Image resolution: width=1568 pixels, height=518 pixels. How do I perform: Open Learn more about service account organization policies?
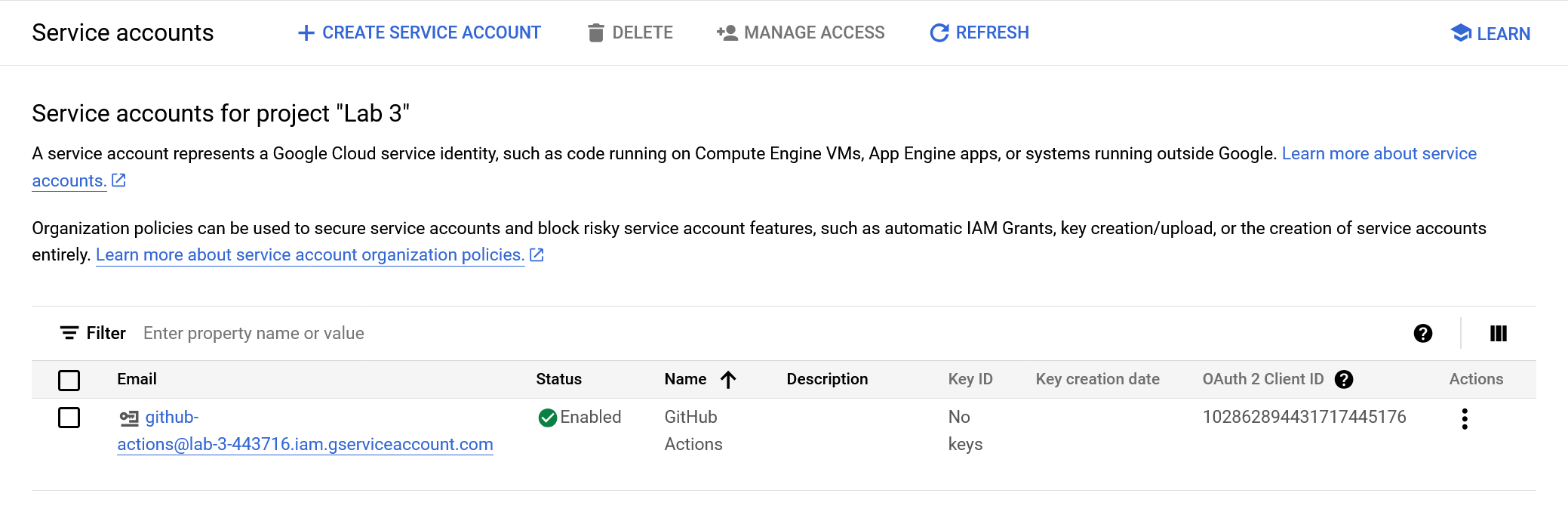309,255
